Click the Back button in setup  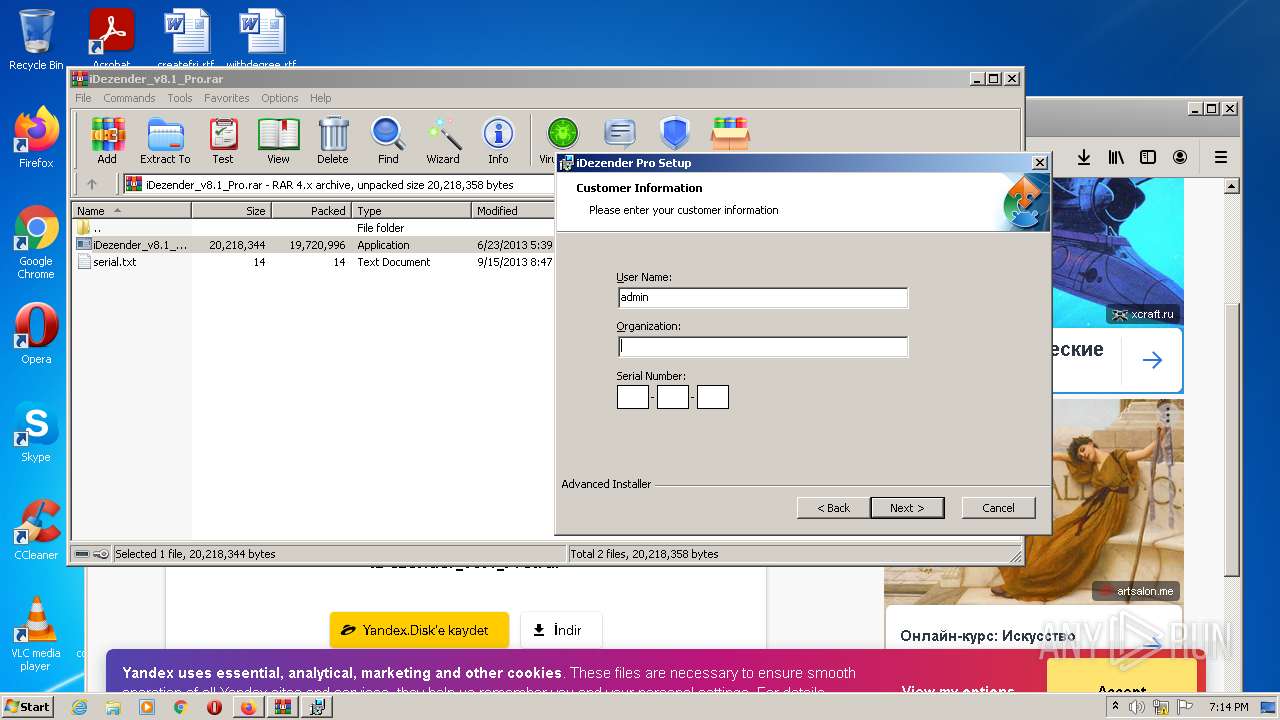pyautogui.click(x=833, y=508)
